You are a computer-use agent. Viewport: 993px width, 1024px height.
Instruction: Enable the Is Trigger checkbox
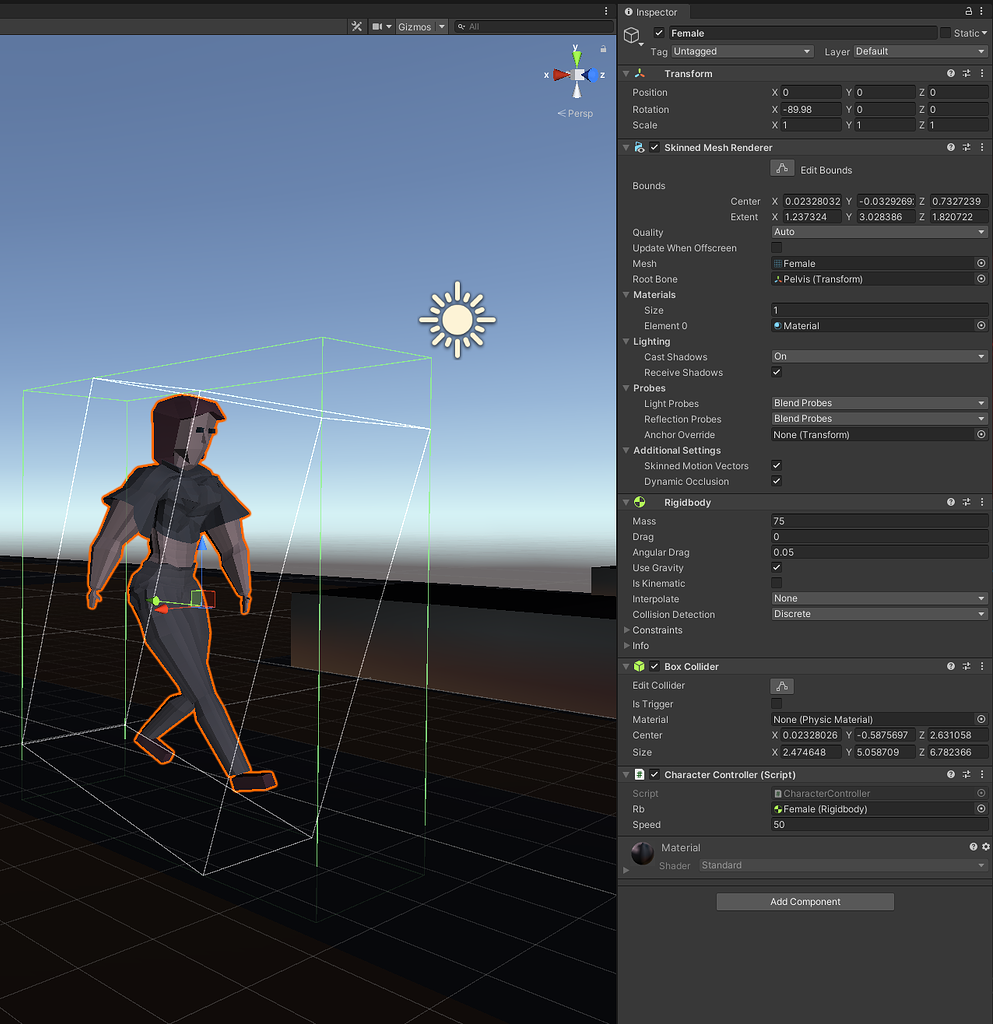pyautogui.click(x=775, y=703)
